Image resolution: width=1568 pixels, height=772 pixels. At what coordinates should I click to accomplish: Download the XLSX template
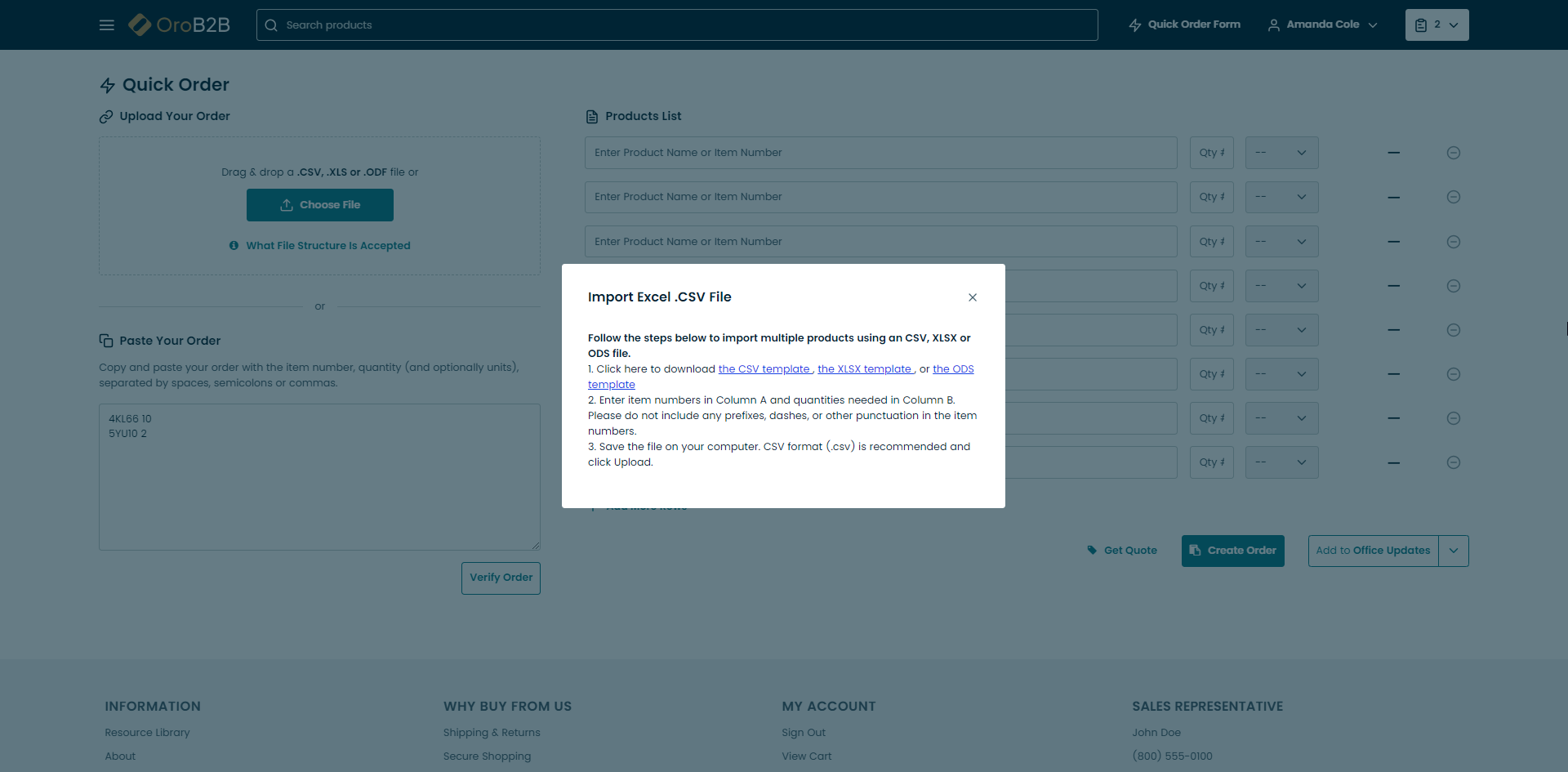864,369
